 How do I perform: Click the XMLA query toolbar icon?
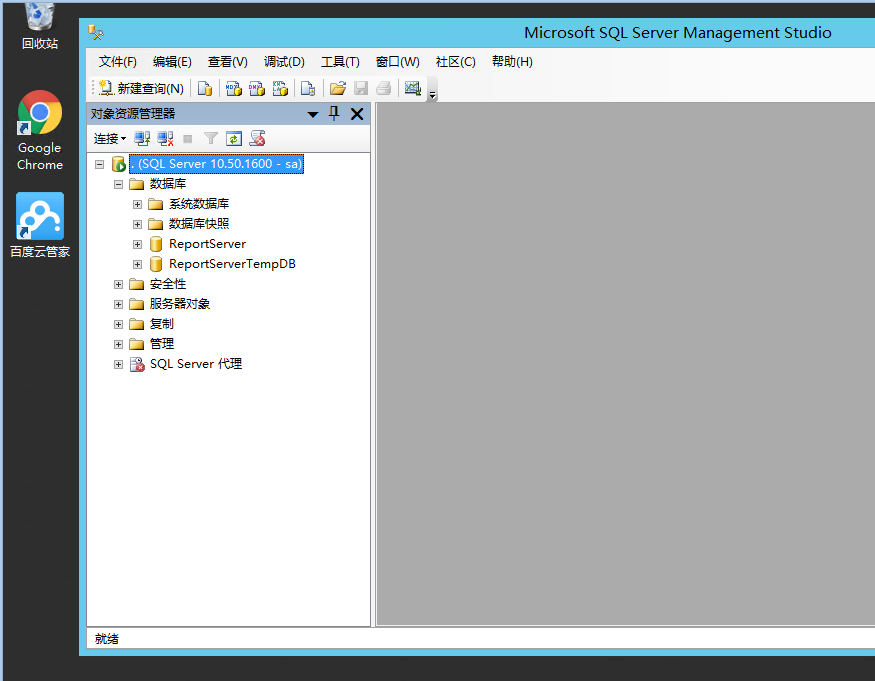281,88
